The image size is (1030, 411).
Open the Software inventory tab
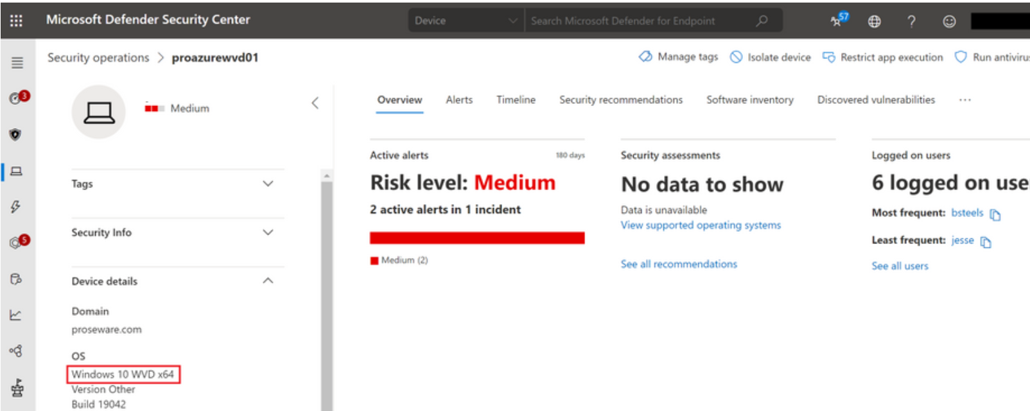click(749, 100)
